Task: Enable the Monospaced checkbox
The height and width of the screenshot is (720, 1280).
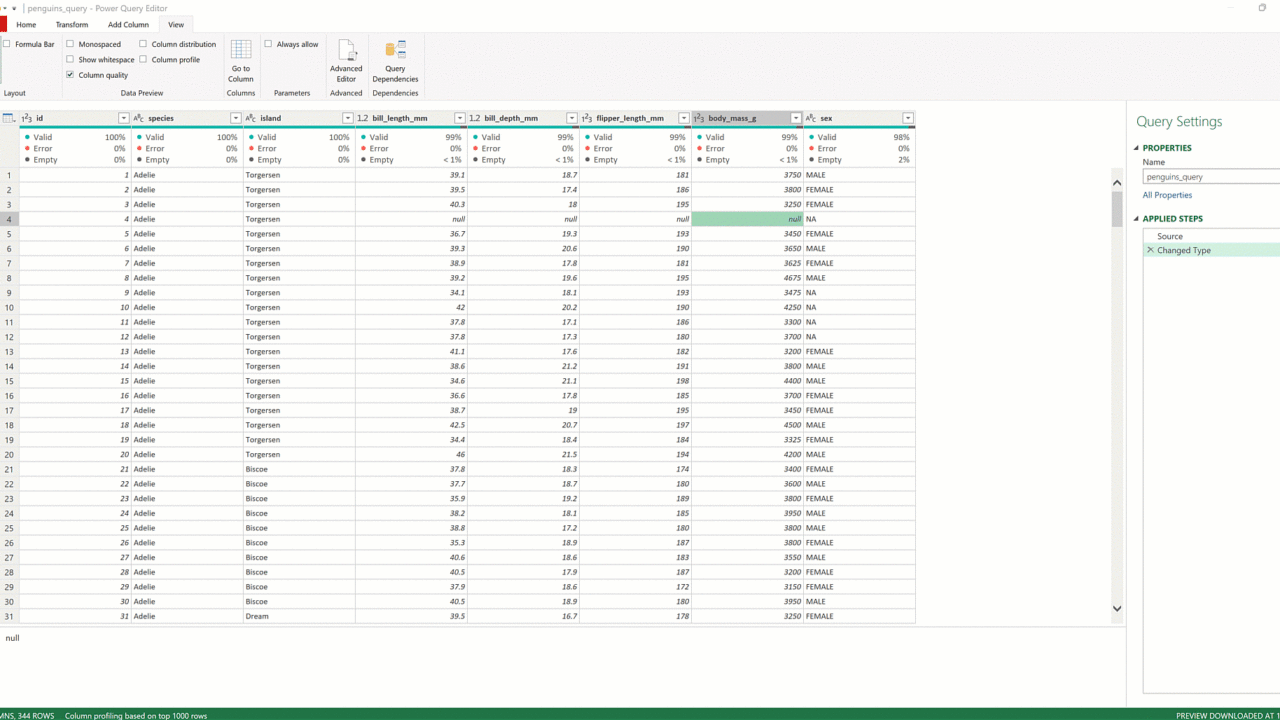Action: (70, 44)
